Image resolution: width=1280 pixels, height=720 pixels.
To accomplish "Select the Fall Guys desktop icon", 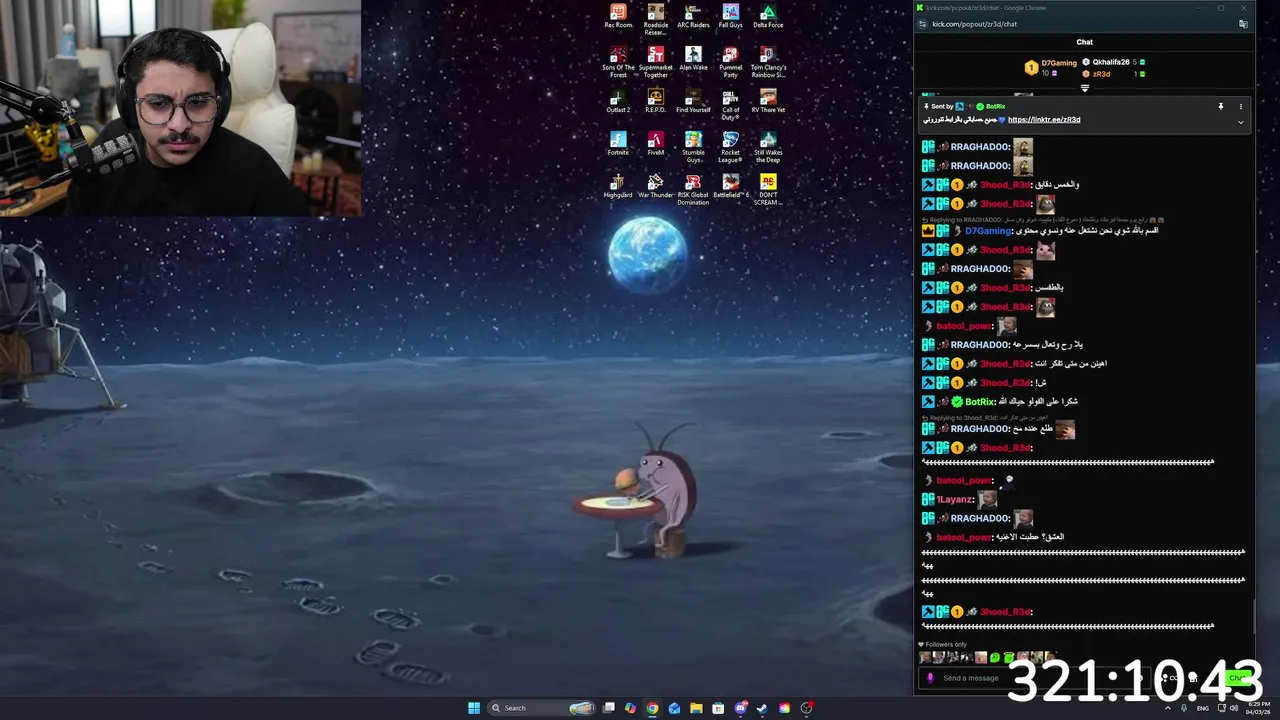I will pyautogui.click(x=731, y=17).
